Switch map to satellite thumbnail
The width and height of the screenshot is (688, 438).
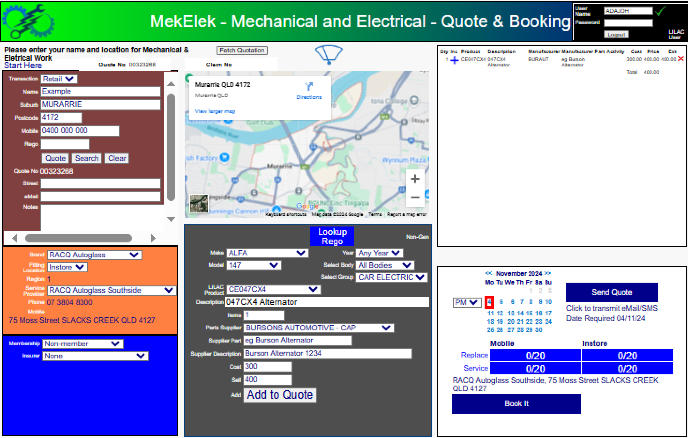tap(199, 204)
